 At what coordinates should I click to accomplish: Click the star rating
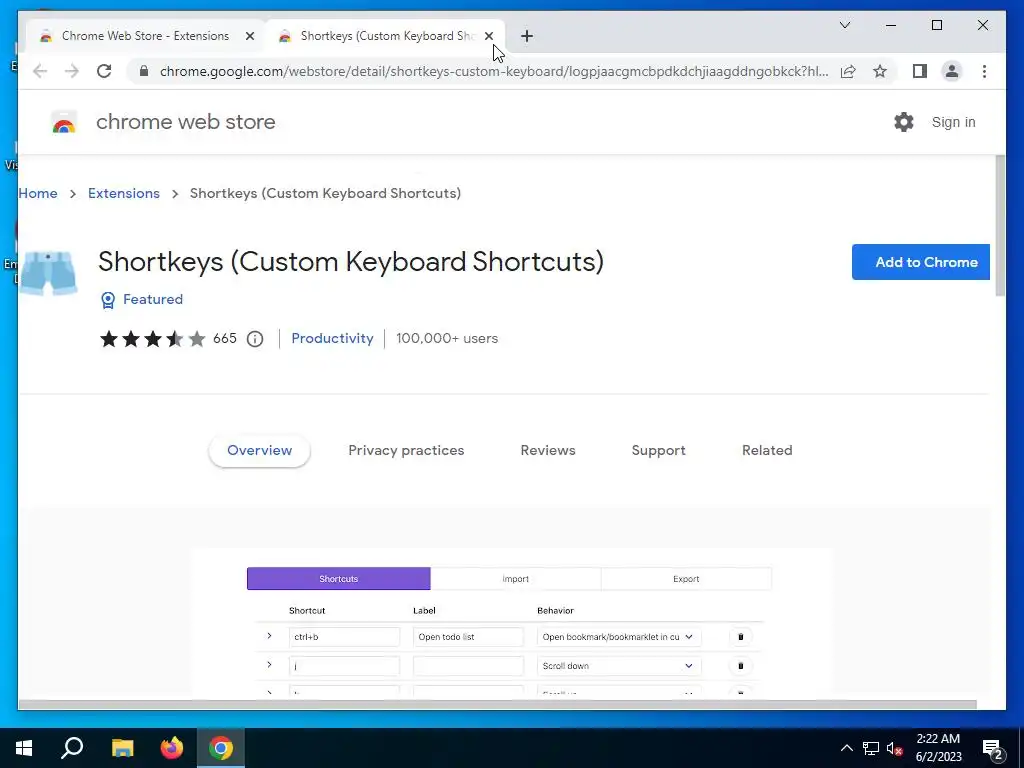click(152, 338)
